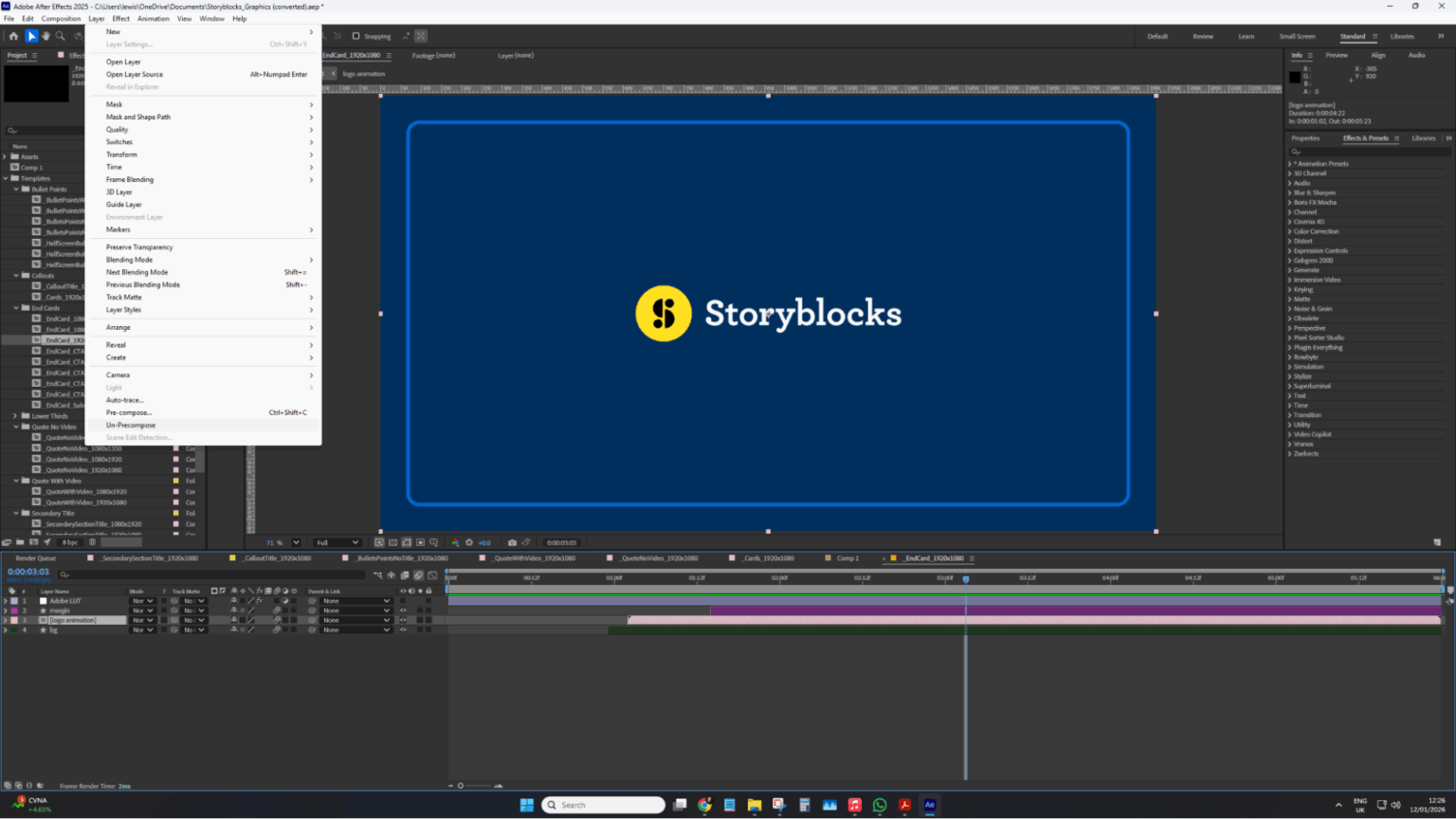Choose Pre-compose from the Layer menu
The width and height of the screenshot is (1456, 819).
pos(129,412)
